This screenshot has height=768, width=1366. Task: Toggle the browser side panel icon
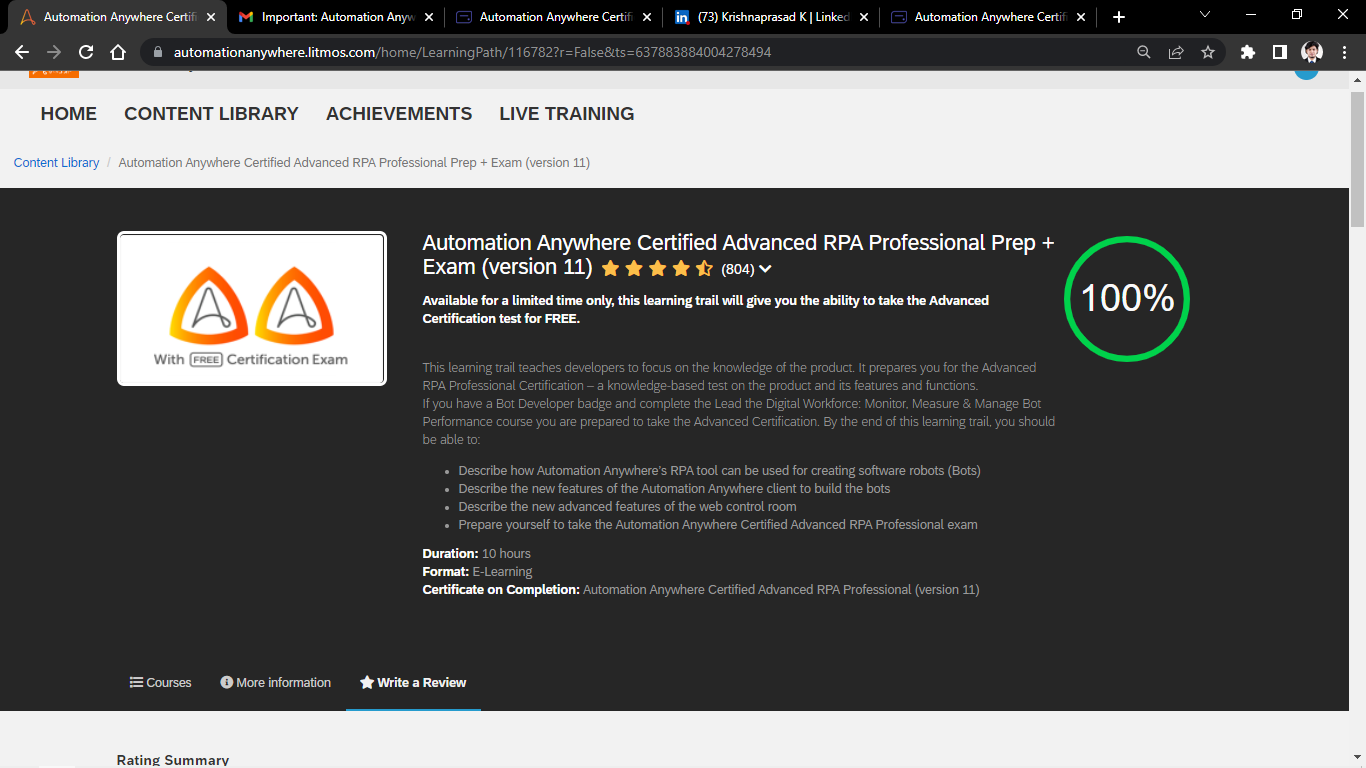(x=1279, y=52)
